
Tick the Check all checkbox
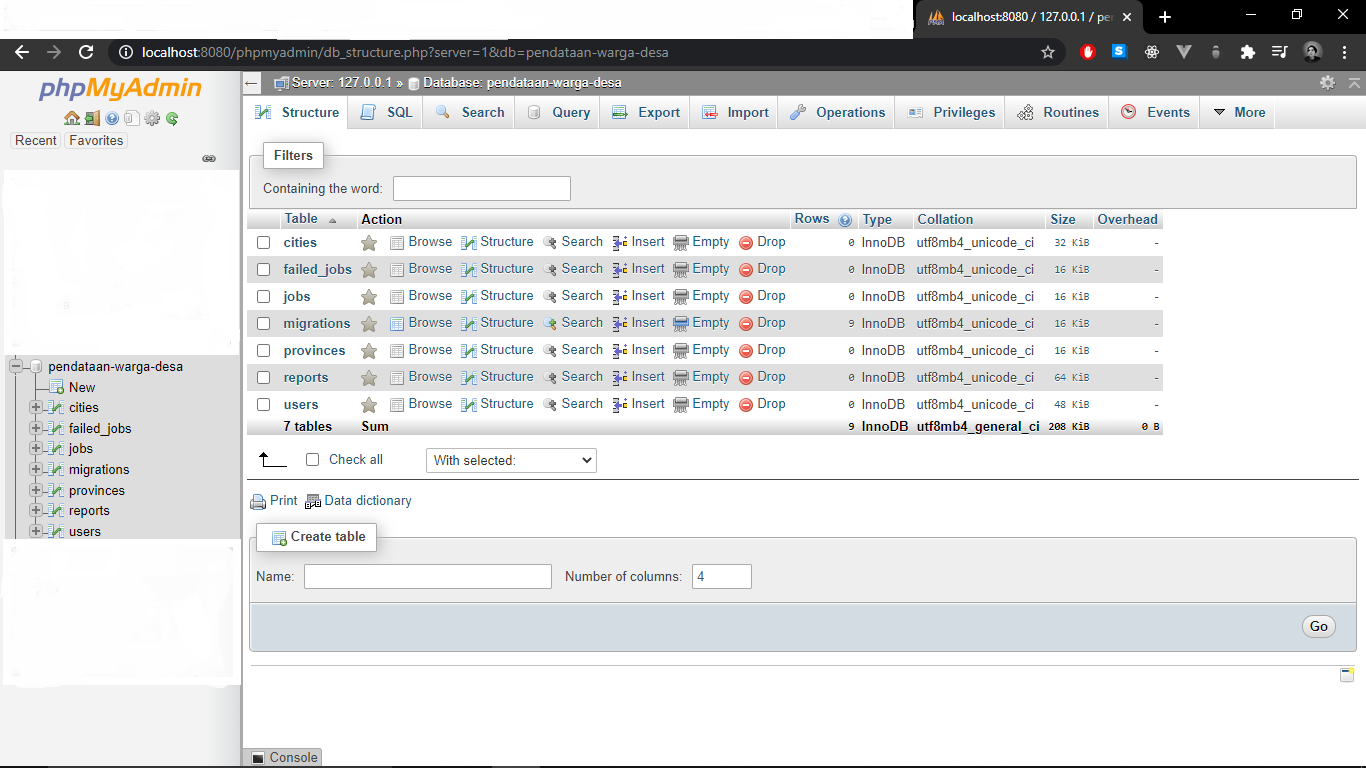(312, 460)
